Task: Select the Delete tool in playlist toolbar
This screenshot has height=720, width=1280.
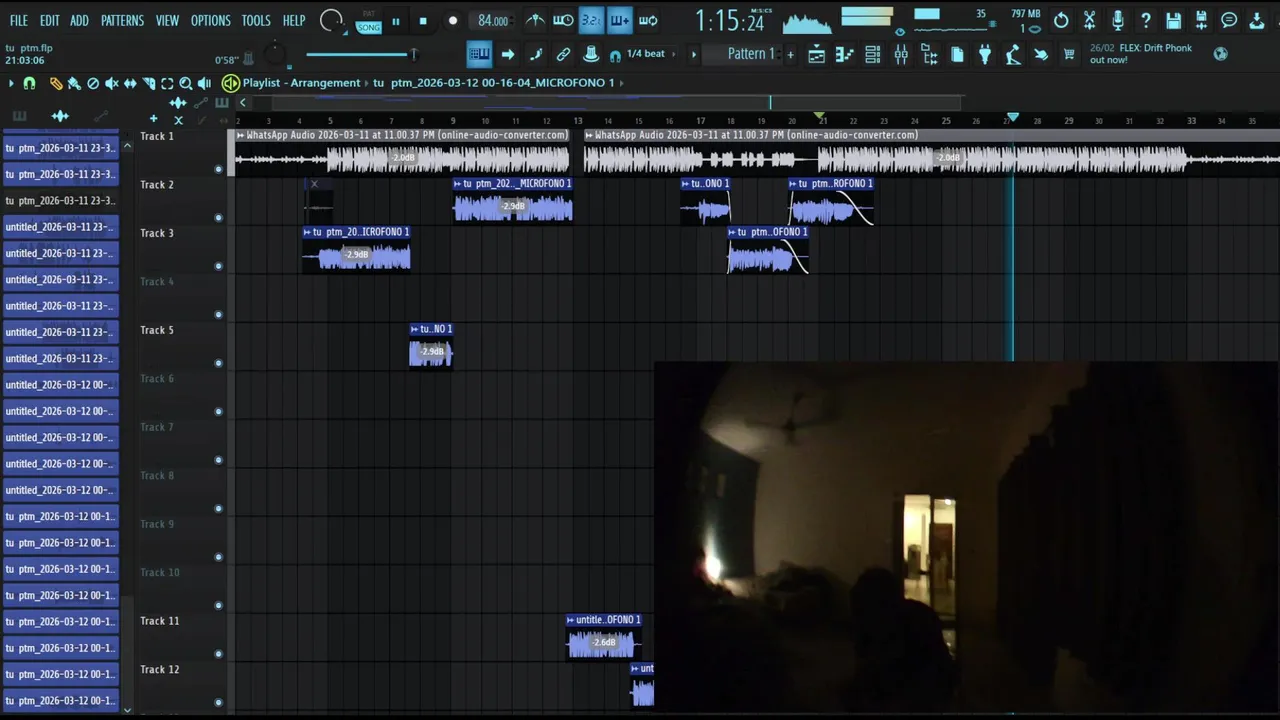Action: tap(93, 84)
